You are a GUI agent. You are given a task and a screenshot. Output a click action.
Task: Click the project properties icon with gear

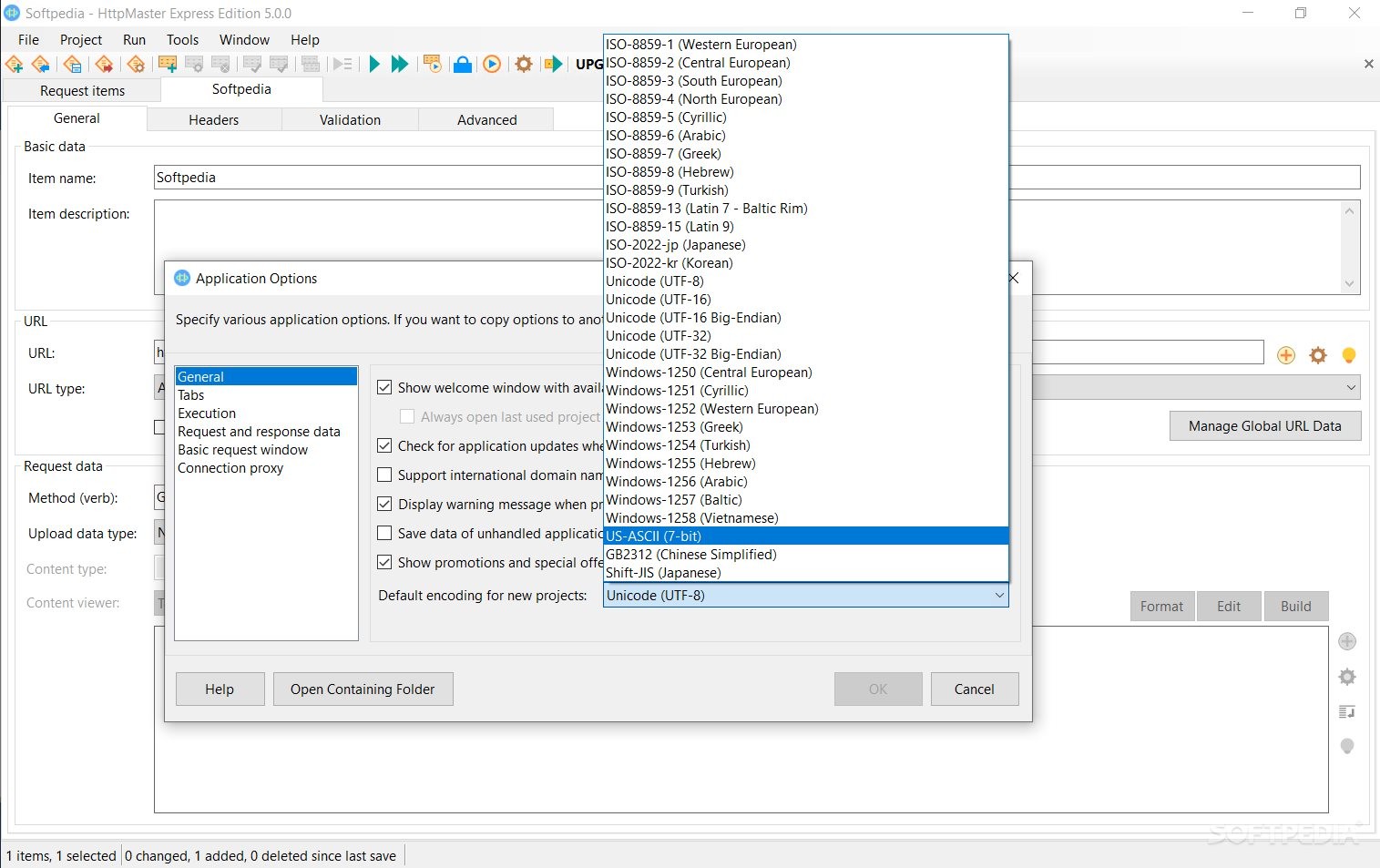(x=136, y=64)
